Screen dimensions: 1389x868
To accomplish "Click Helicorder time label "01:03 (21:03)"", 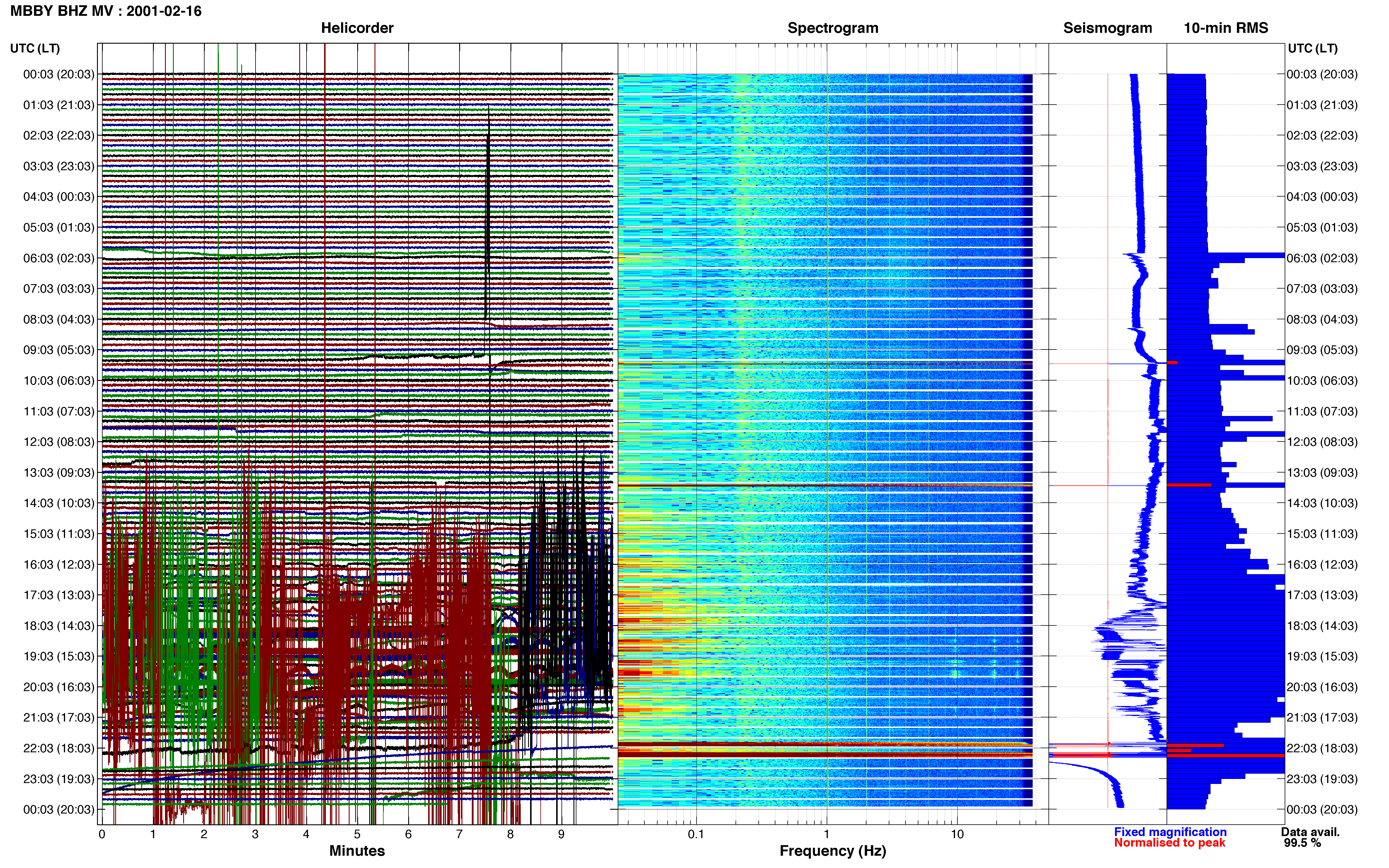I will [x=59, y=105].
